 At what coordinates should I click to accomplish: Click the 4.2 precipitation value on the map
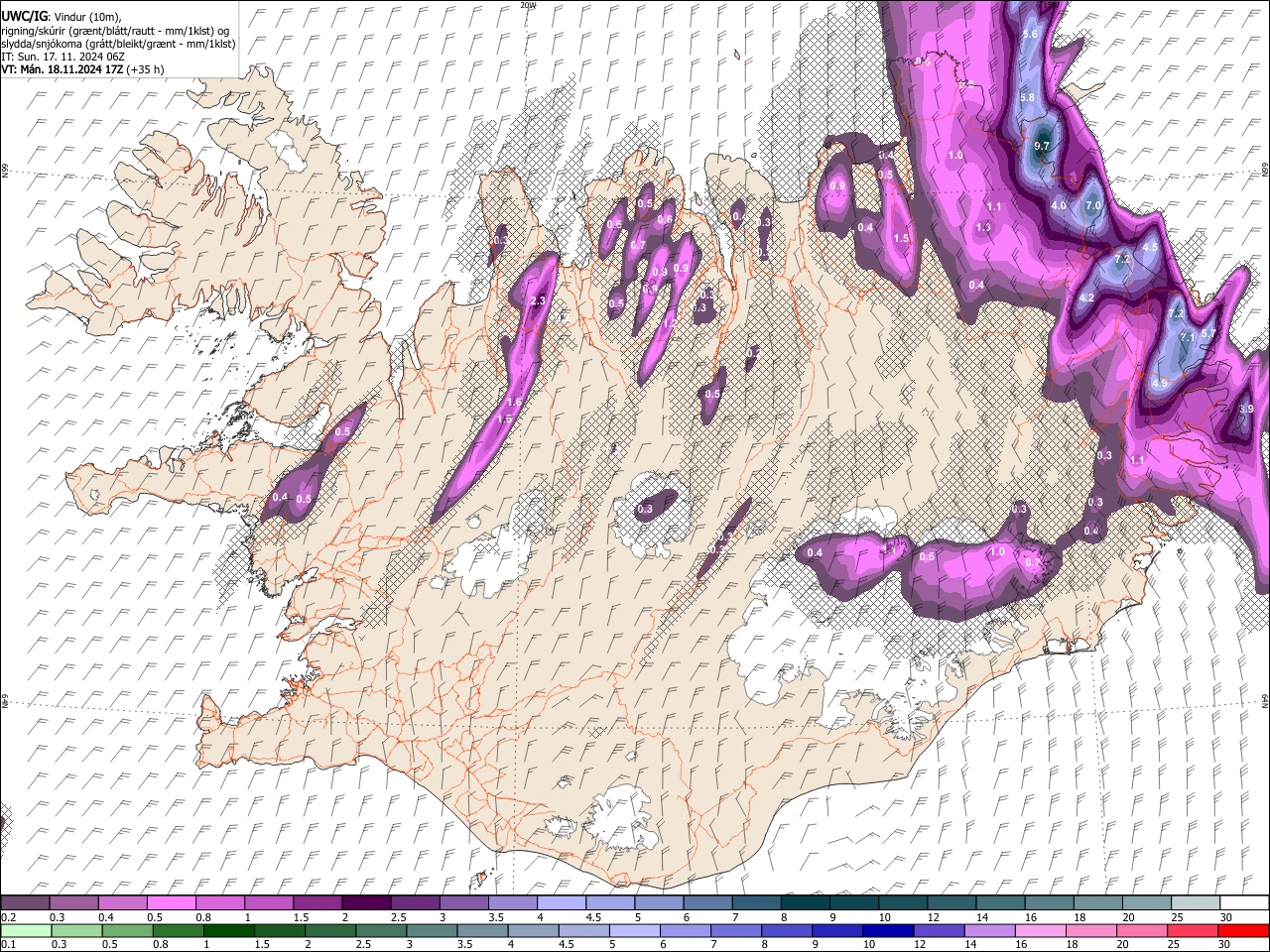(x=1086, y=297)
